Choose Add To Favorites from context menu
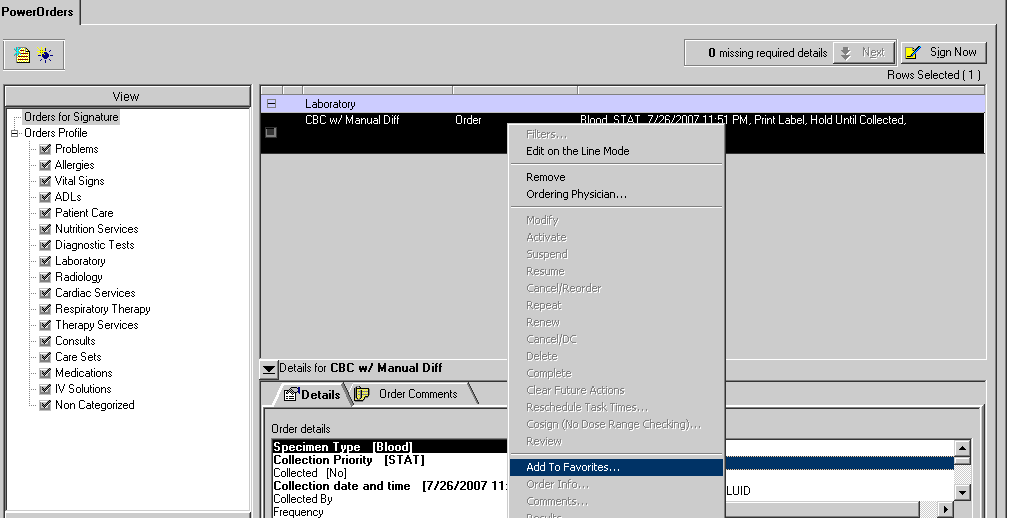This screenshot has width=1024, height=518. click(x=573, y=467)
